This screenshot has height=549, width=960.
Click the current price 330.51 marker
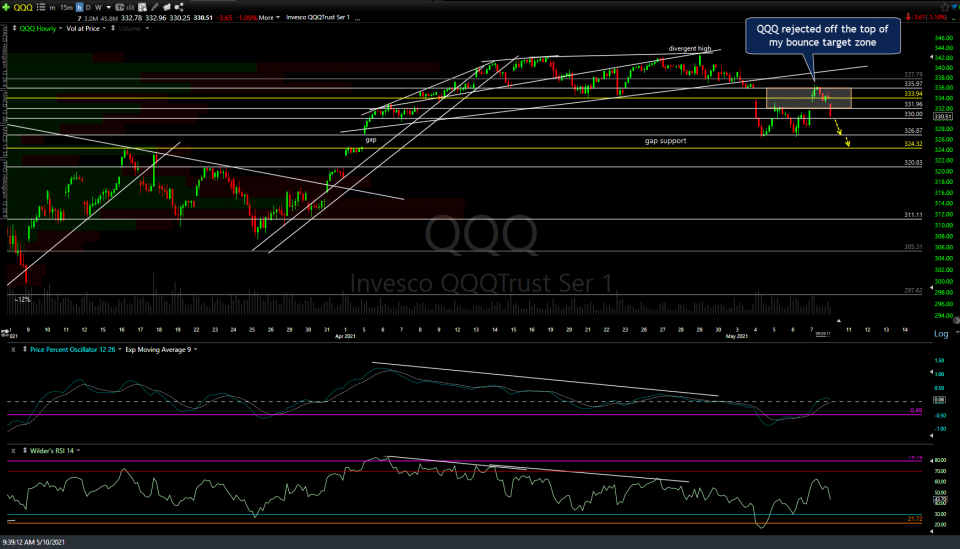(x=943, y=116)
